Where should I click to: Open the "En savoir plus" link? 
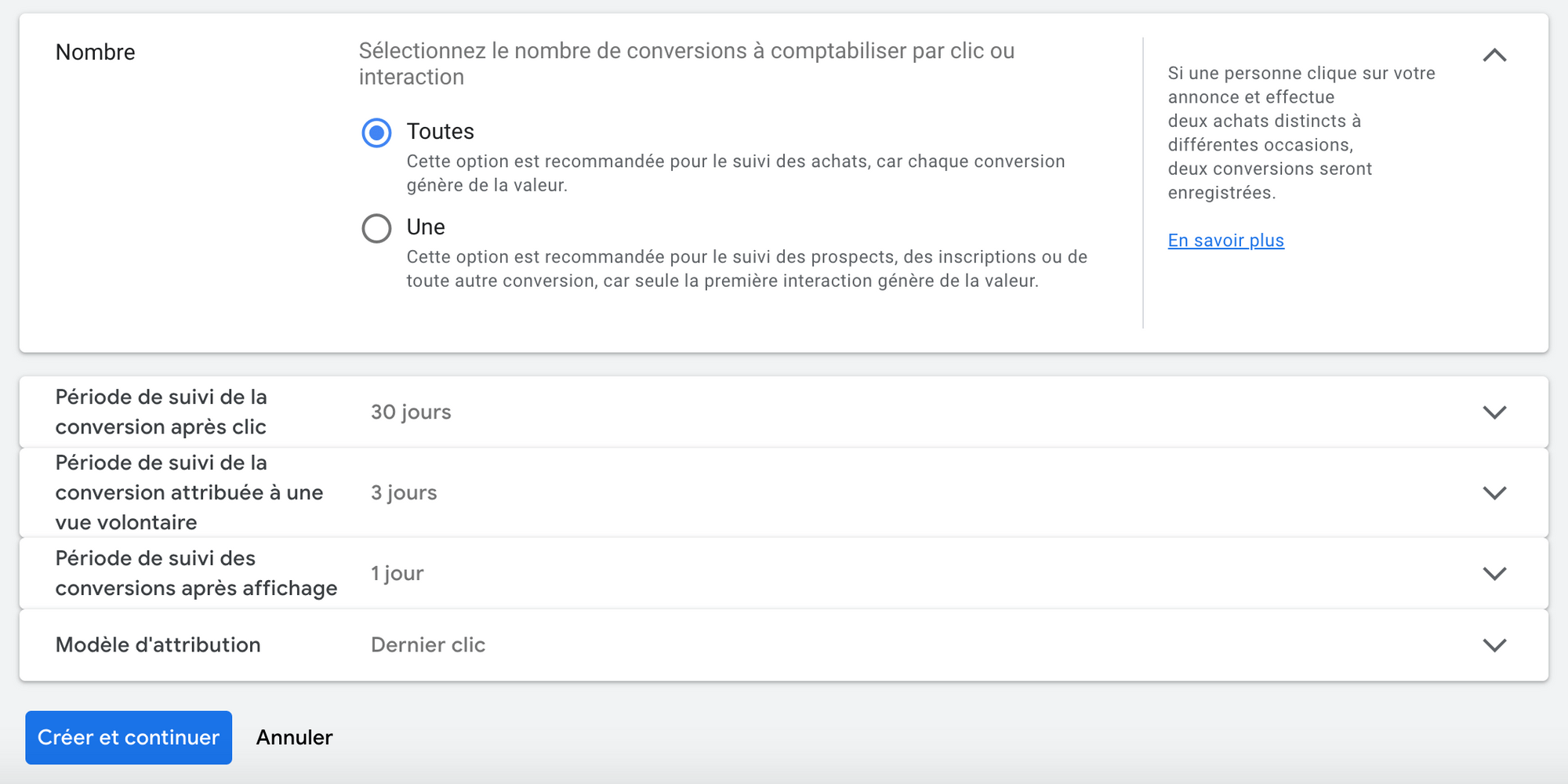point(1225,241)
